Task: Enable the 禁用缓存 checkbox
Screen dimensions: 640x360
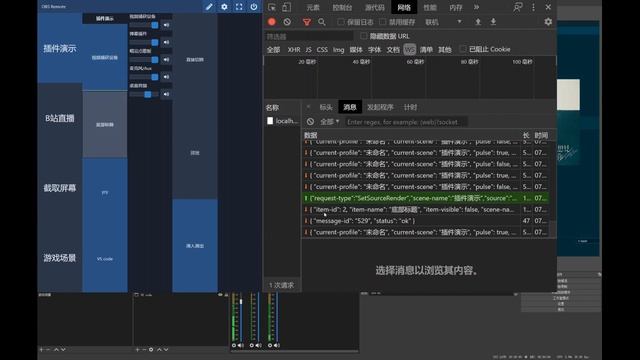Action: [x=382, y=22]
